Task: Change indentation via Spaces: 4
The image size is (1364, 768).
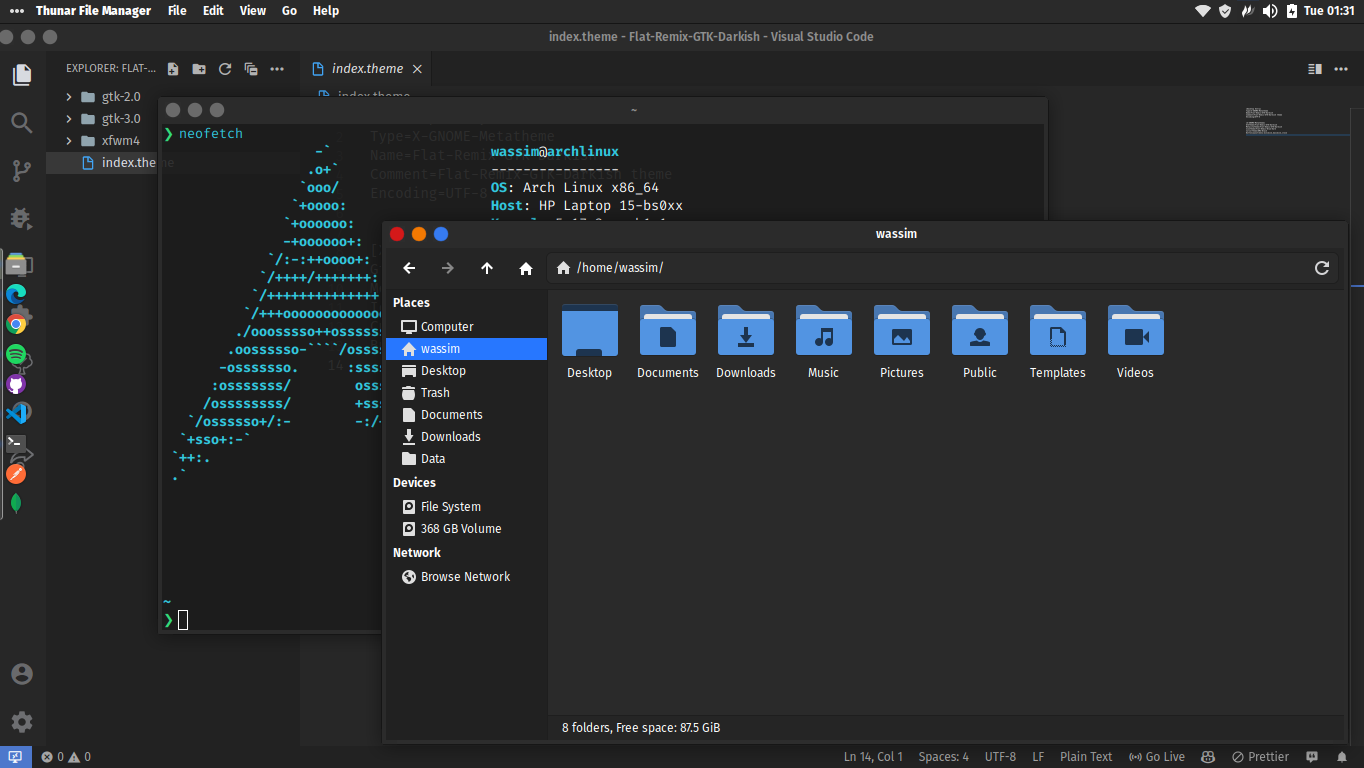Action: 944,757
